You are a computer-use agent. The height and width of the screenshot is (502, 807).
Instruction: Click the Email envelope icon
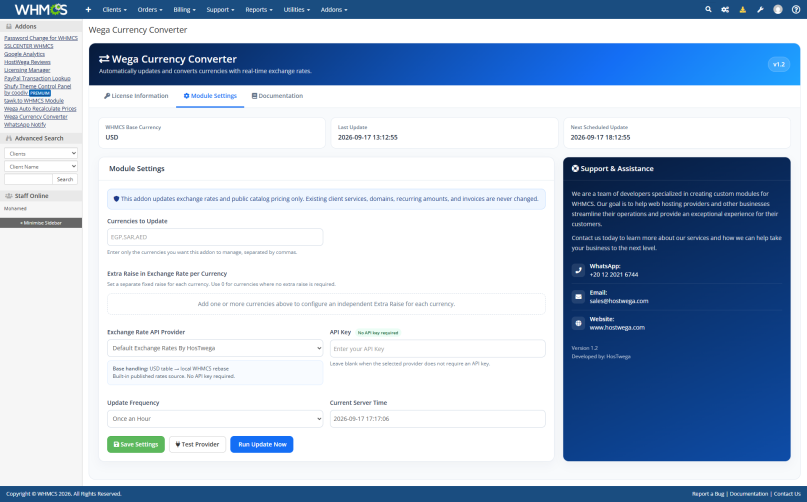click(x=578, y=297)
